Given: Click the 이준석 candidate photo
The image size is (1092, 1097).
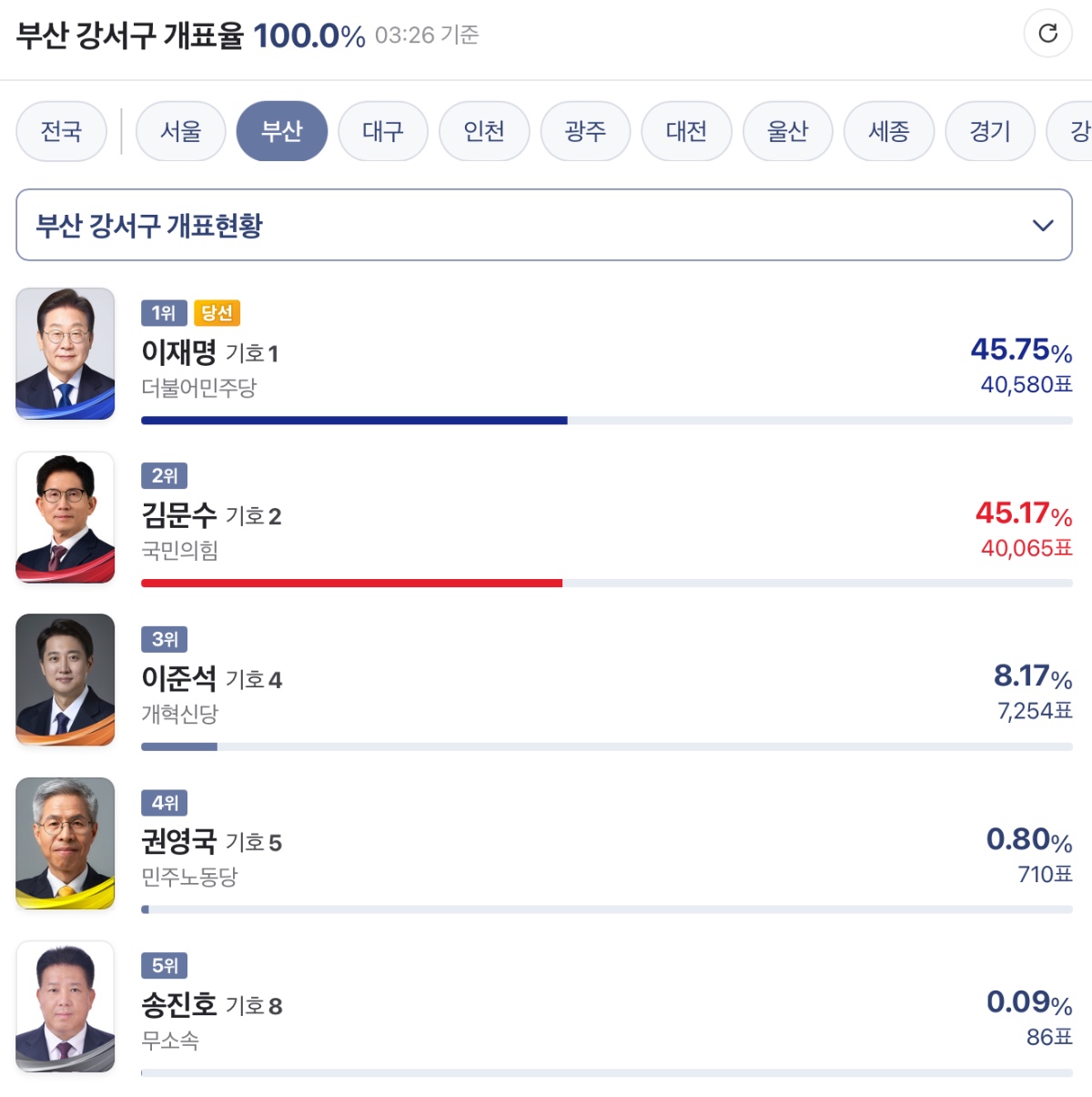Looking at the screenshot, I should click(x=66, y=680).
